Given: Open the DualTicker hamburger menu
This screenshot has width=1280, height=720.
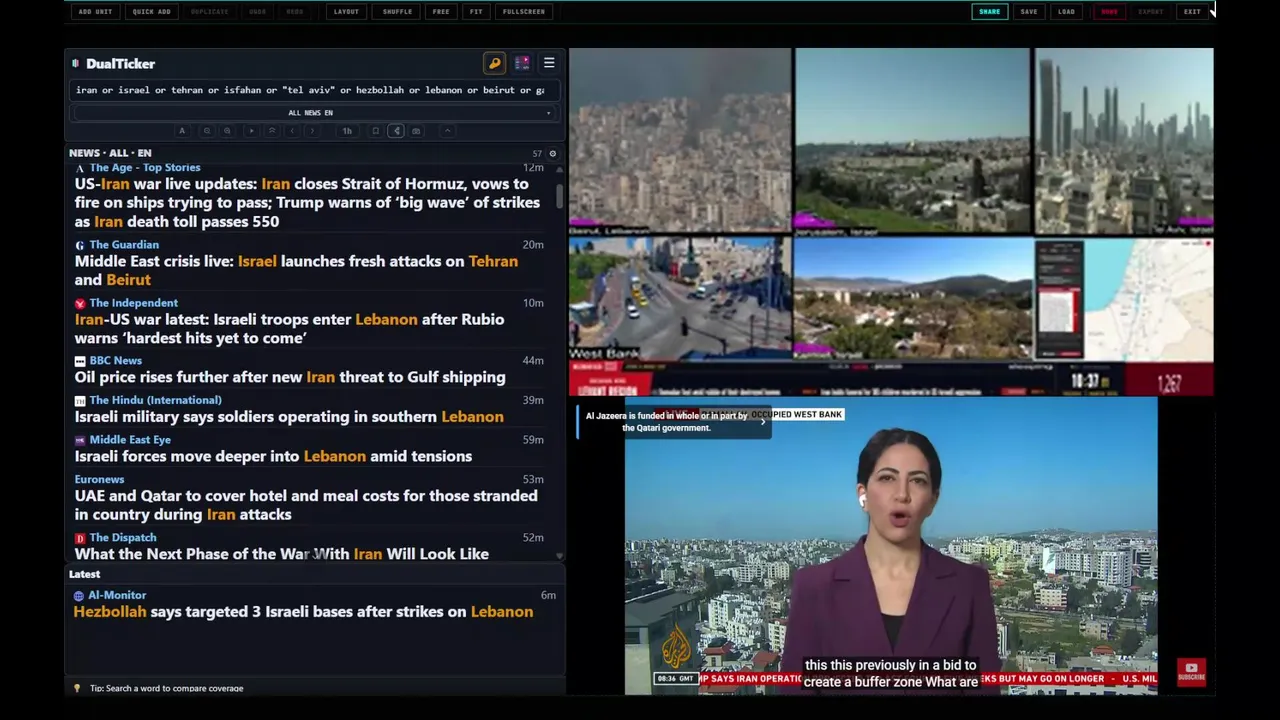Looking at the screenshot, I should pos(549,63).
